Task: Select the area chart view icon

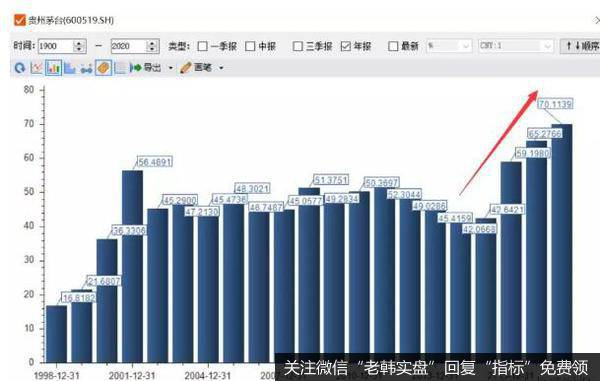Action: [70, 68]
